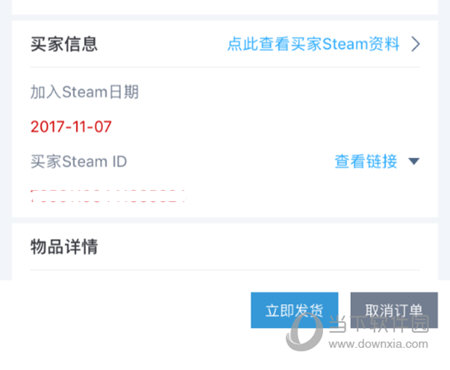Click the gray swirl watermark logo
Viewport: 450px width, 370px height.
tap(304, 332)
